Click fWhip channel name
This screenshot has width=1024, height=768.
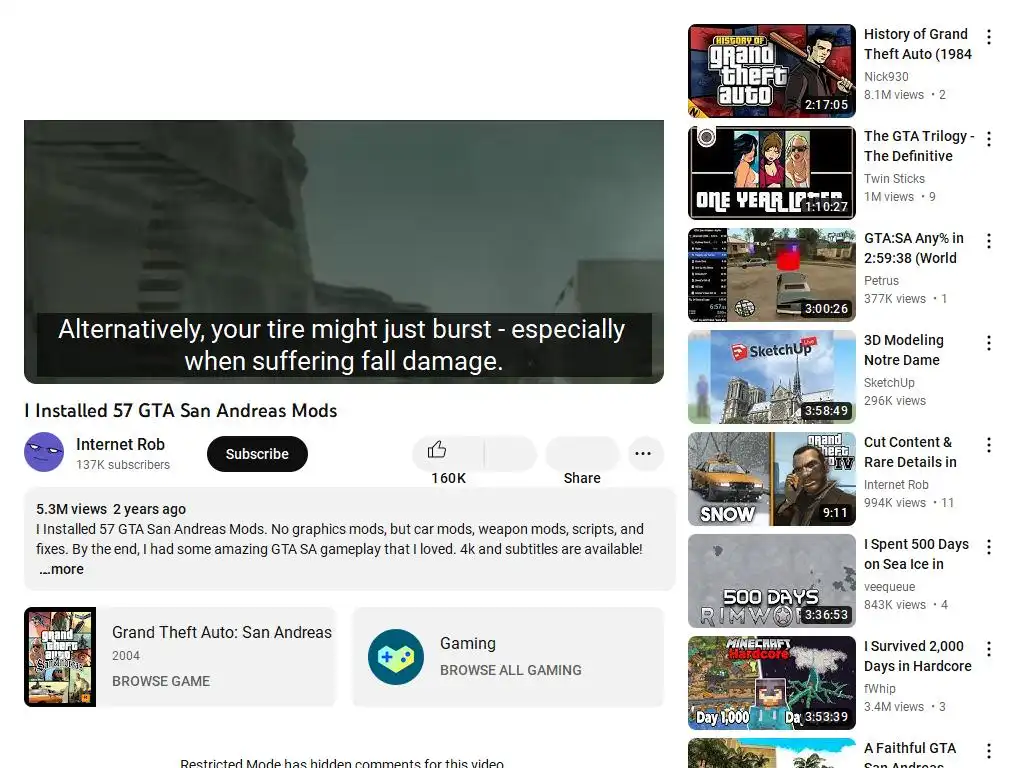coord(880,688)
